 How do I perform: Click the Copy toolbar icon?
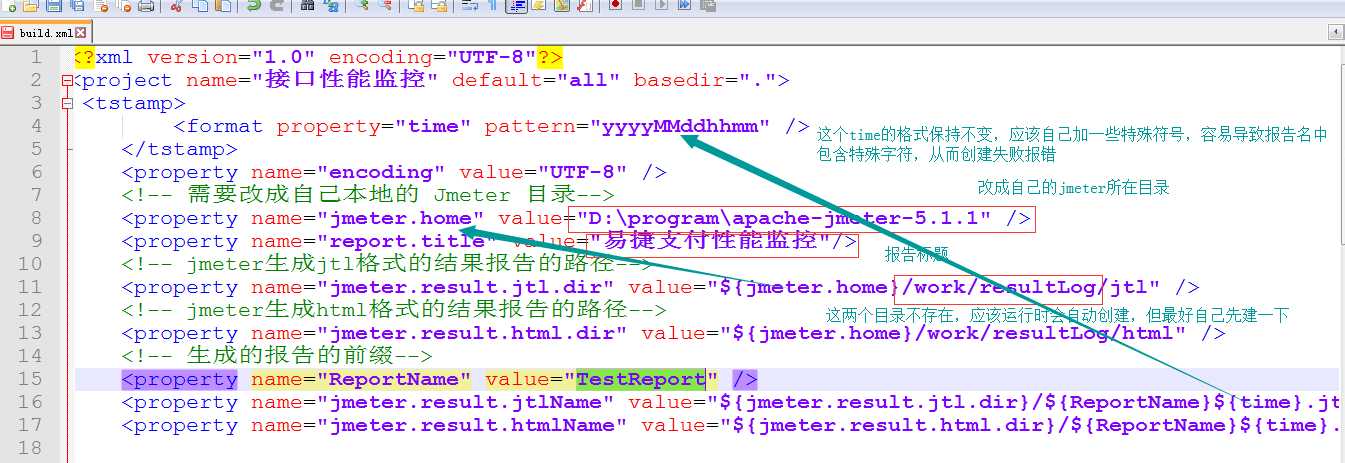pos(201,6)
